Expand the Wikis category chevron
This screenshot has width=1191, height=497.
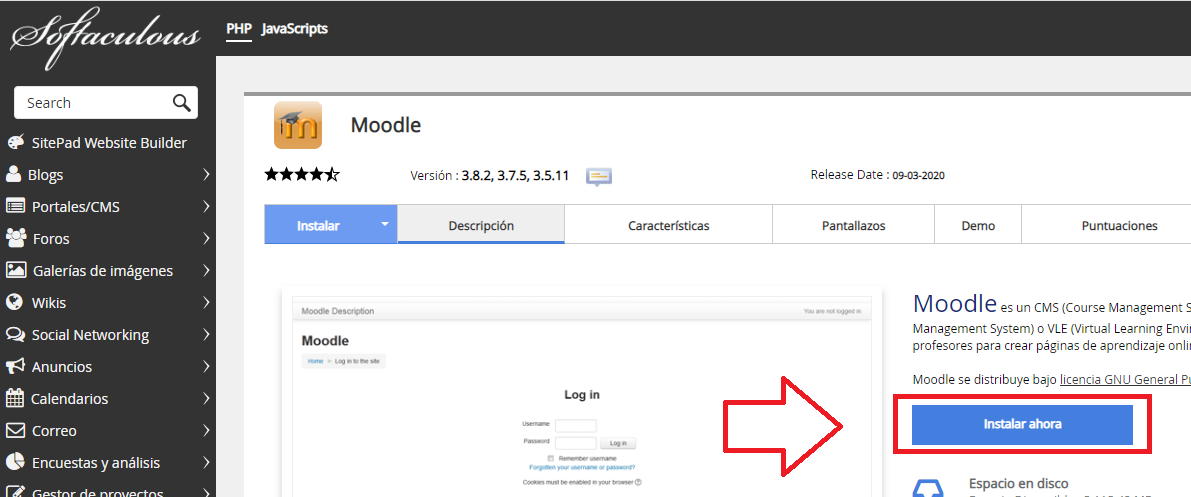207,302
